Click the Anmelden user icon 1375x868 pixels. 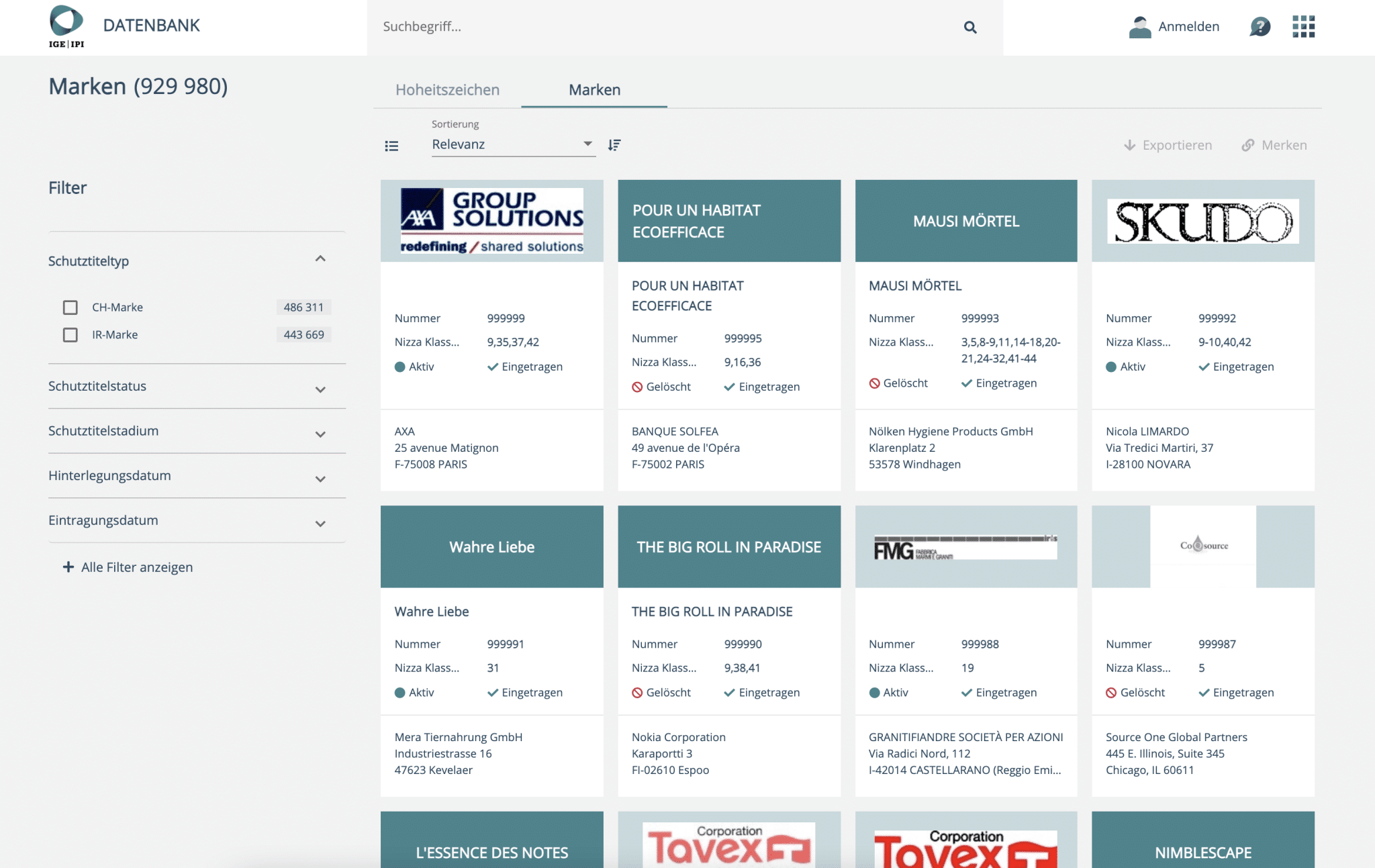point(1139,27)
